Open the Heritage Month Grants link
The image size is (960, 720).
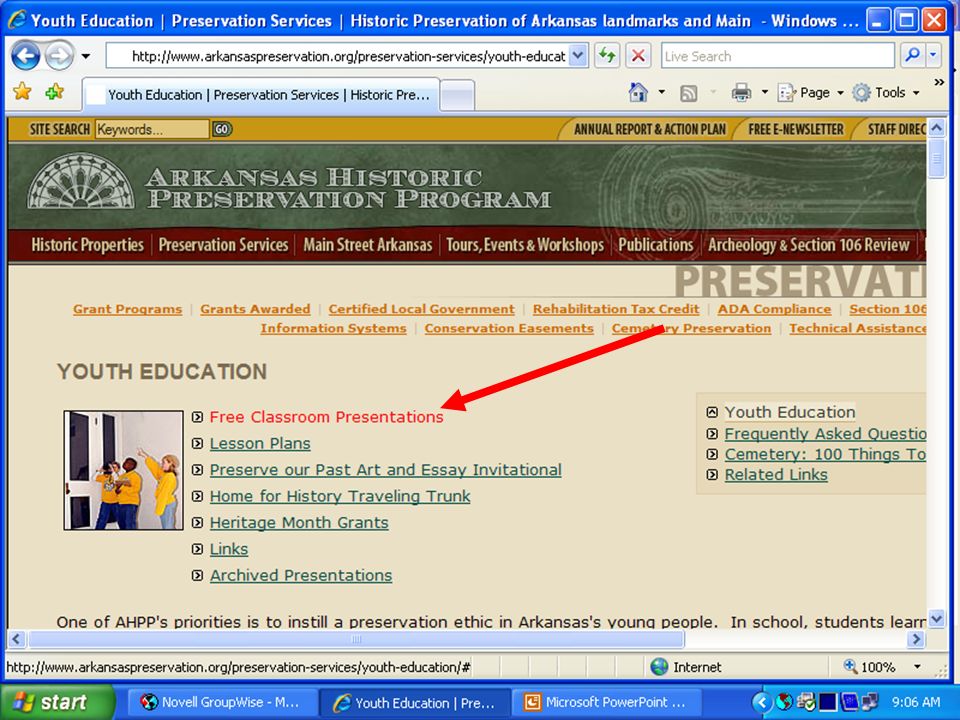tap(299, 522)
